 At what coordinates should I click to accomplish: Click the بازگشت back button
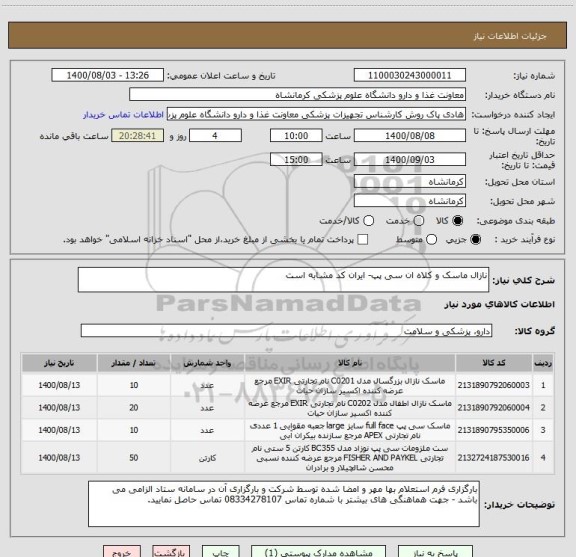pos(171,552)
